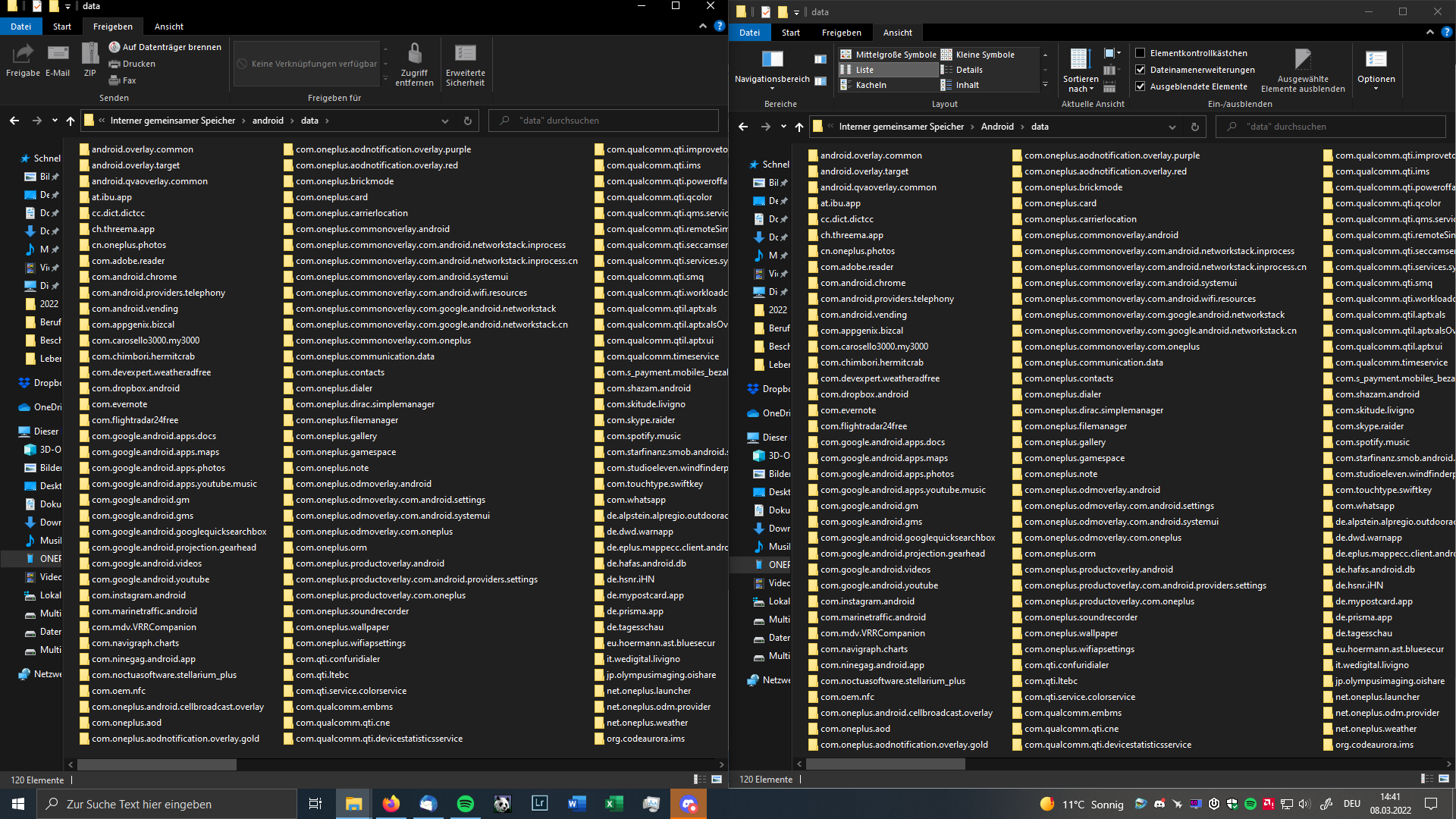This screenshot has height=819, width=1456.
Task: Open the Datei tab in left window
Action: pyautogui.click(x=21, y=27)
